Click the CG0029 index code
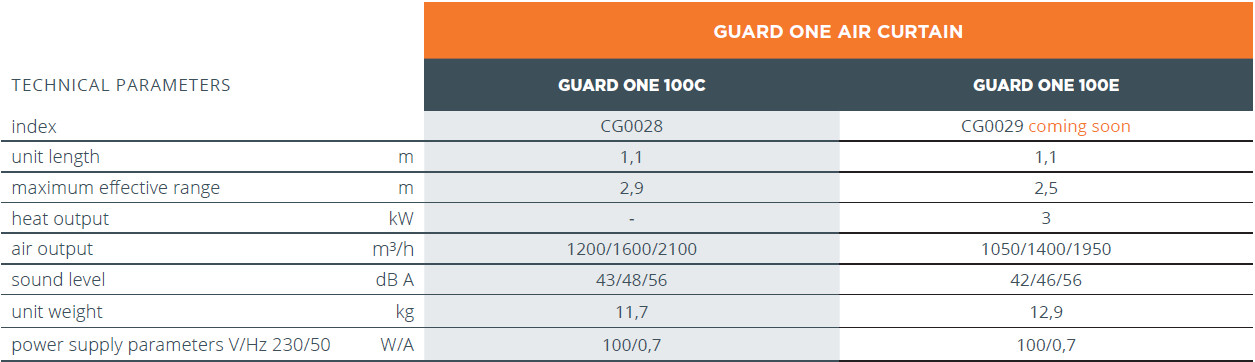Viewport: 1255px width, 362px height. [x=992, y=127]
